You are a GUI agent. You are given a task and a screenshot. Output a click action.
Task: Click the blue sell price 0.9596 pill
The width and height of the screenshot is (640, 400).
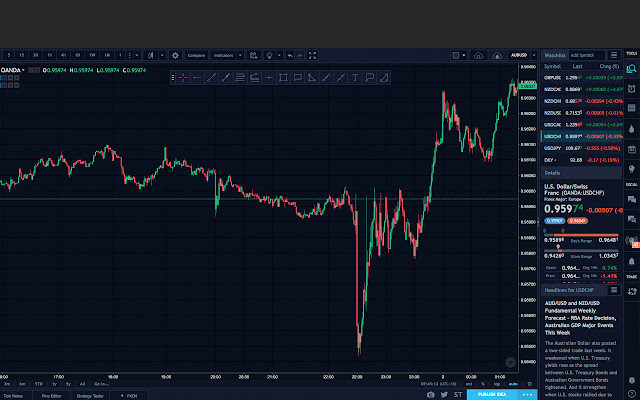554,221
